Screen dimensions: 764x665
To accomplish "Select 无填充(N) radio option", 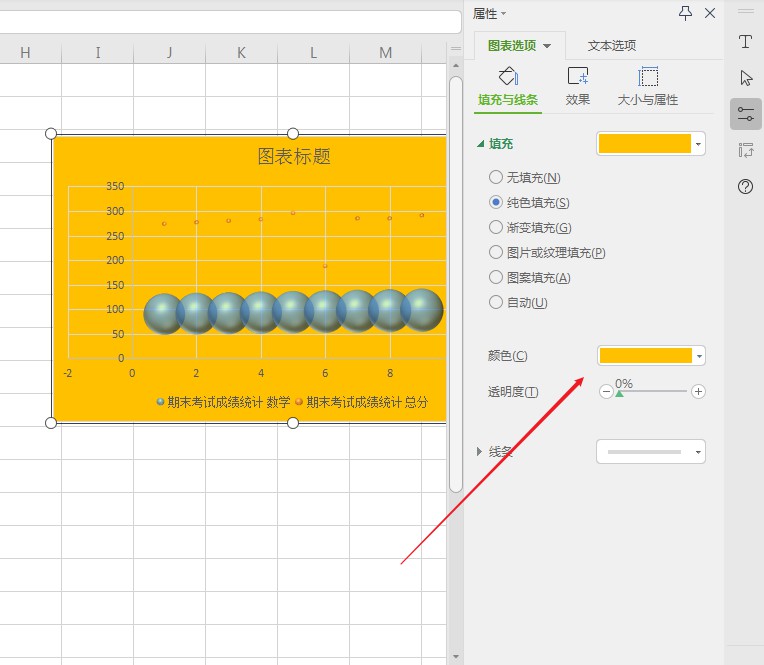I will pos(496,177).
